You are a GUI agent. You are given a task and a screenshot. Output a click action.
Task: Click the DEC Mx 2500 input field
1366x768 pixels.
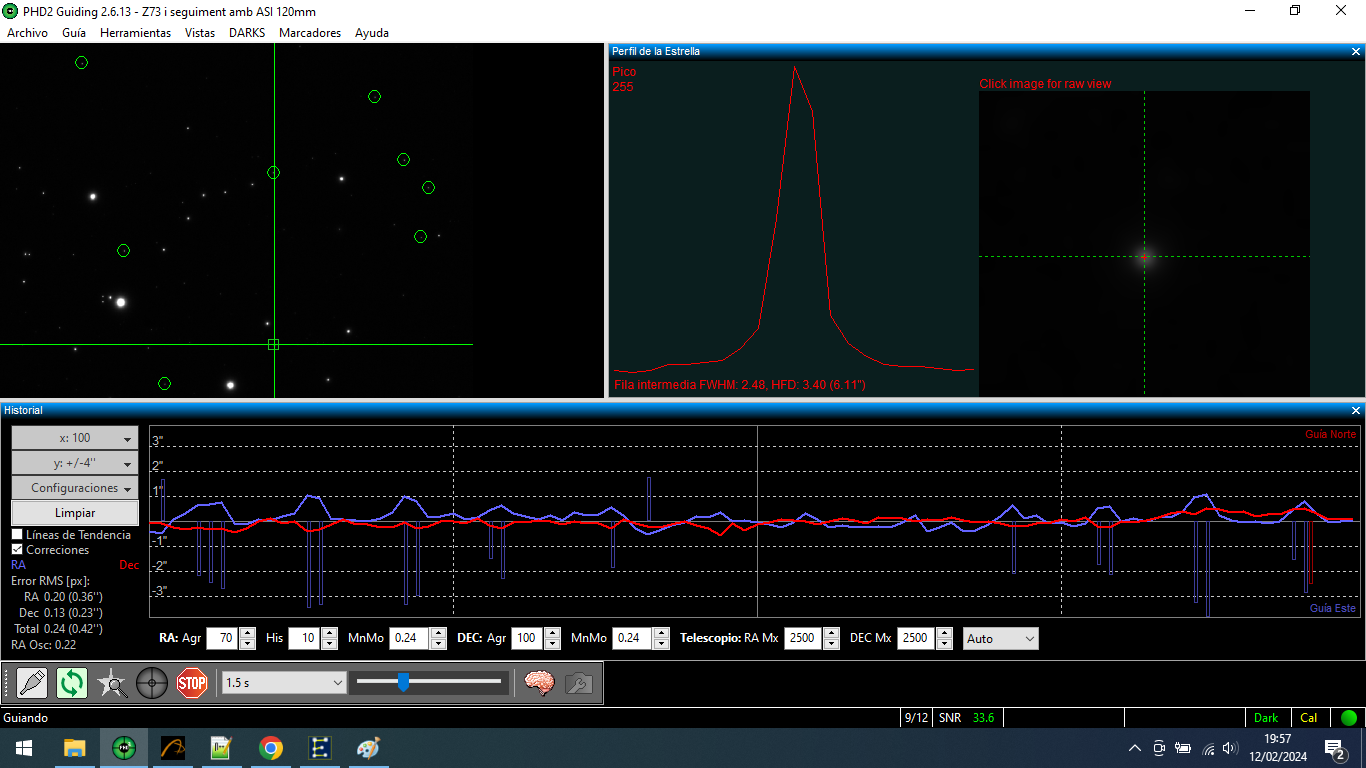tap(916, 638)
